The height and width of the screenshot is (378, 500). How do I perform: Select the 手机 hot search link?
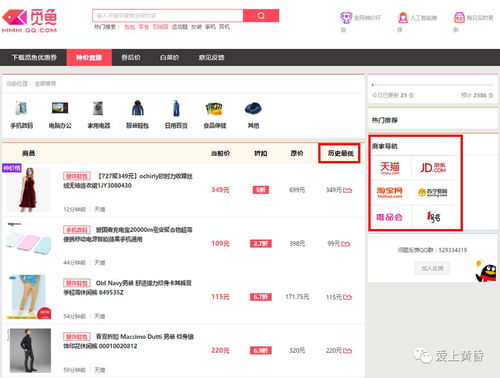[210, 27]
